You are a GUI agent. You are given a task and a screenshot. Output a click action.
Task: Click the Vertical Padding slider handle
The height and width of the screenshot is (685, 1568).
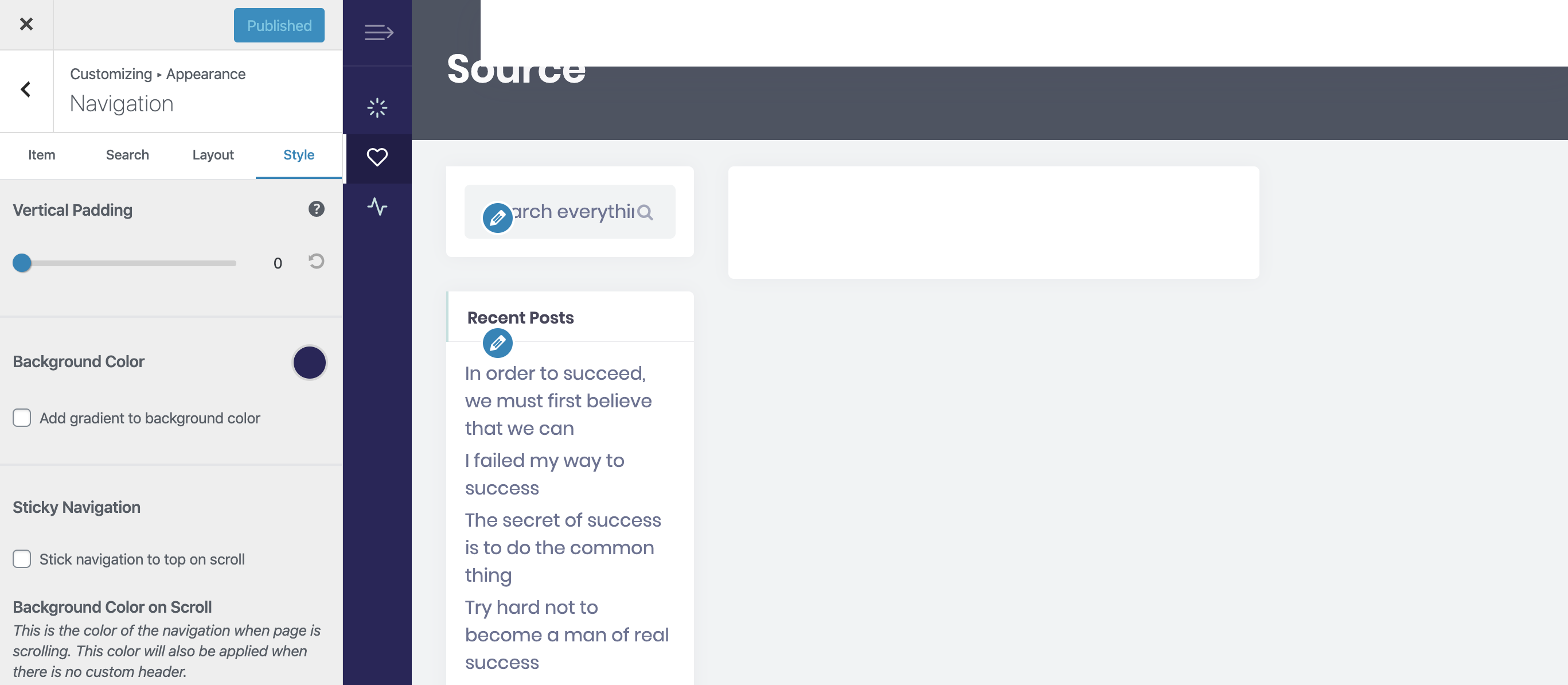click(22, 263)
